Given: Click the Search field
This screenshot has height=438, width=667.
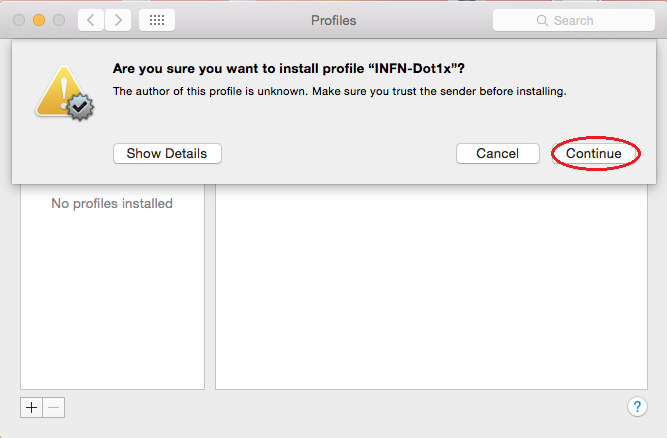Looking at the screenshot, I should tap(574, 20).
